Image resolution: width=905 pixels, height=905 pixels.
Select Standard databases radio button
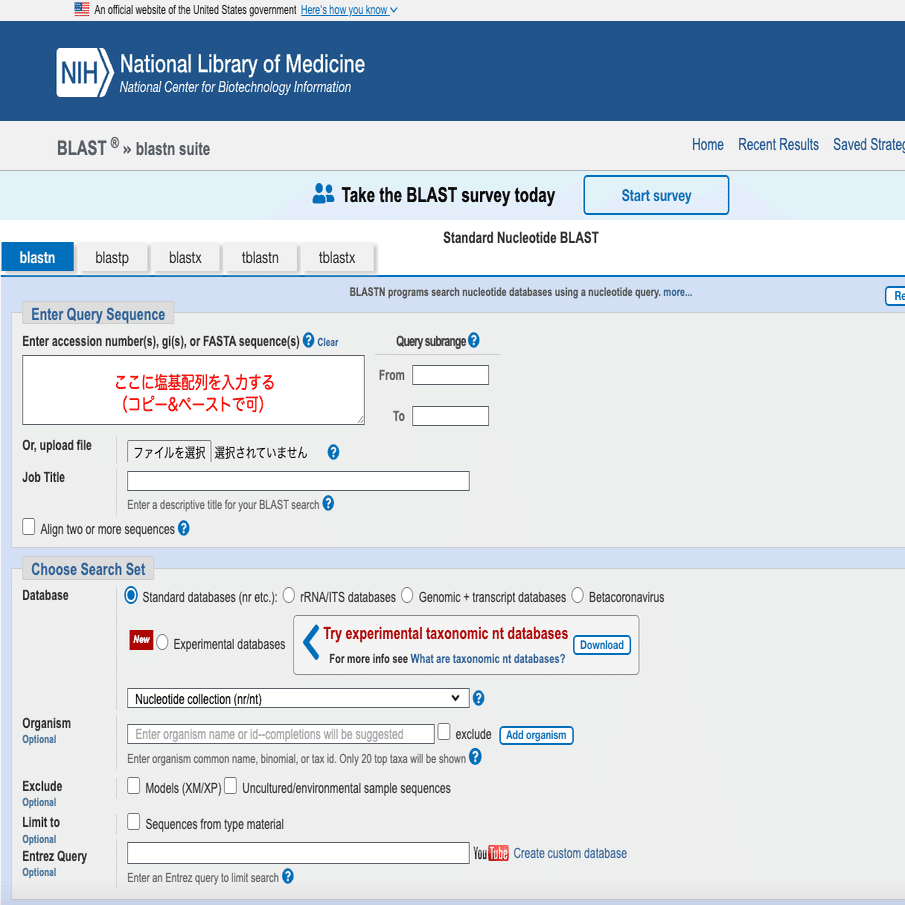(131, 595)
